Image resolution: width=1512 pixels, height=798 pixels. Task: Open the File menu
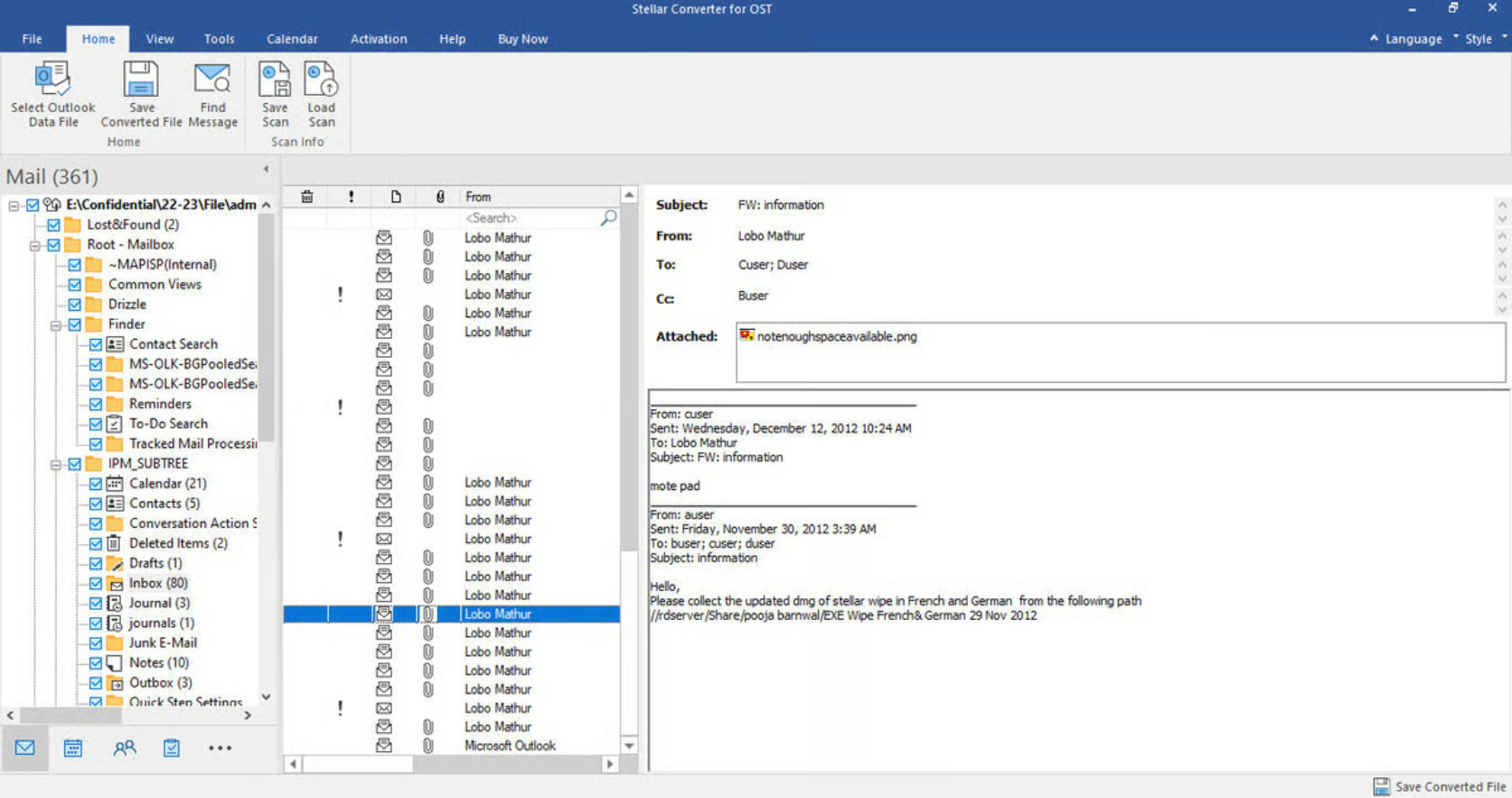point(33,39)
